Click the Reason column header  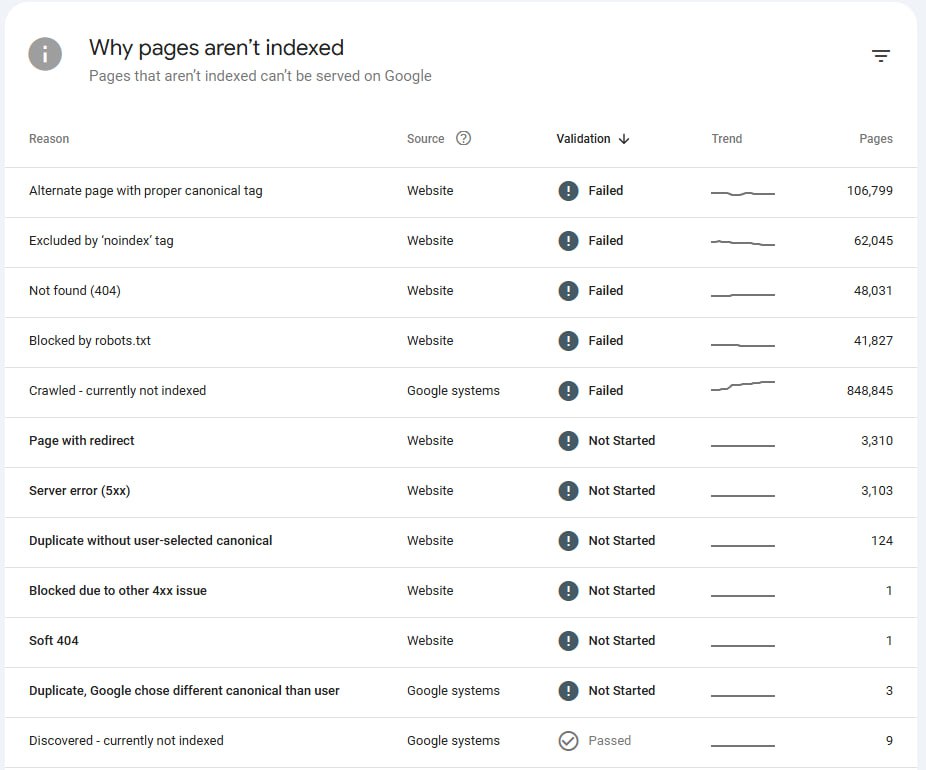(49, 139)
